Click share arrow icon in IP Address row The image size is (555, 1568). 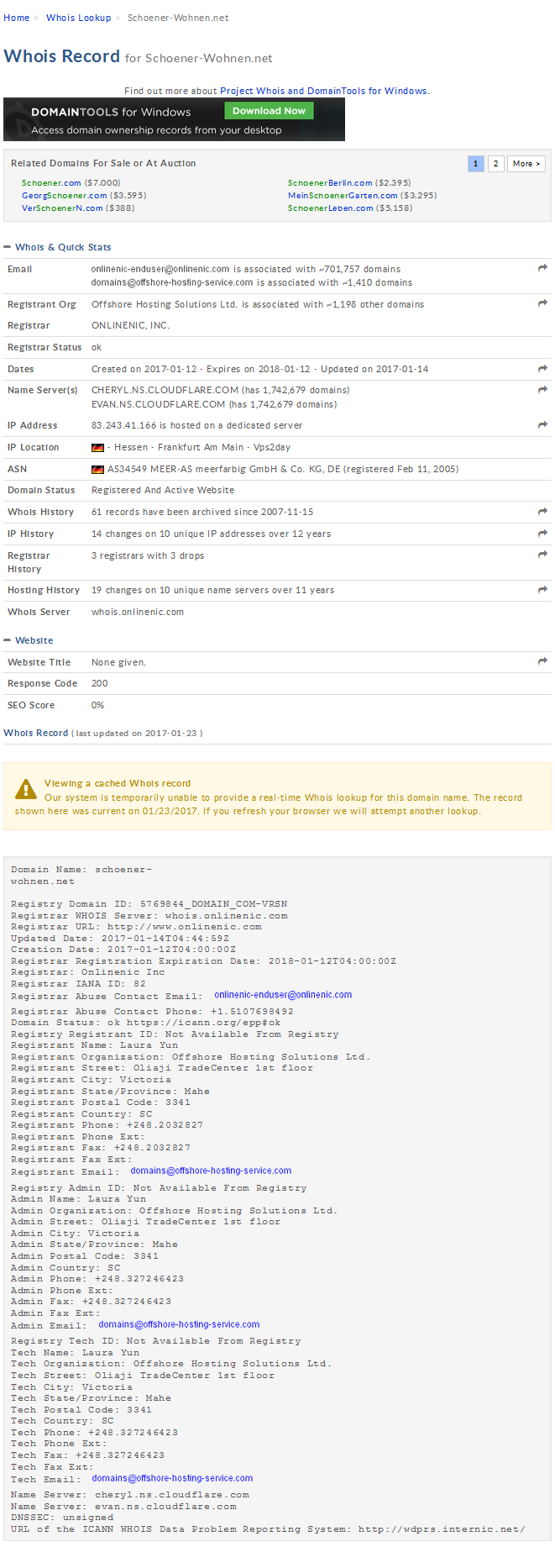(x=542, y=424)
